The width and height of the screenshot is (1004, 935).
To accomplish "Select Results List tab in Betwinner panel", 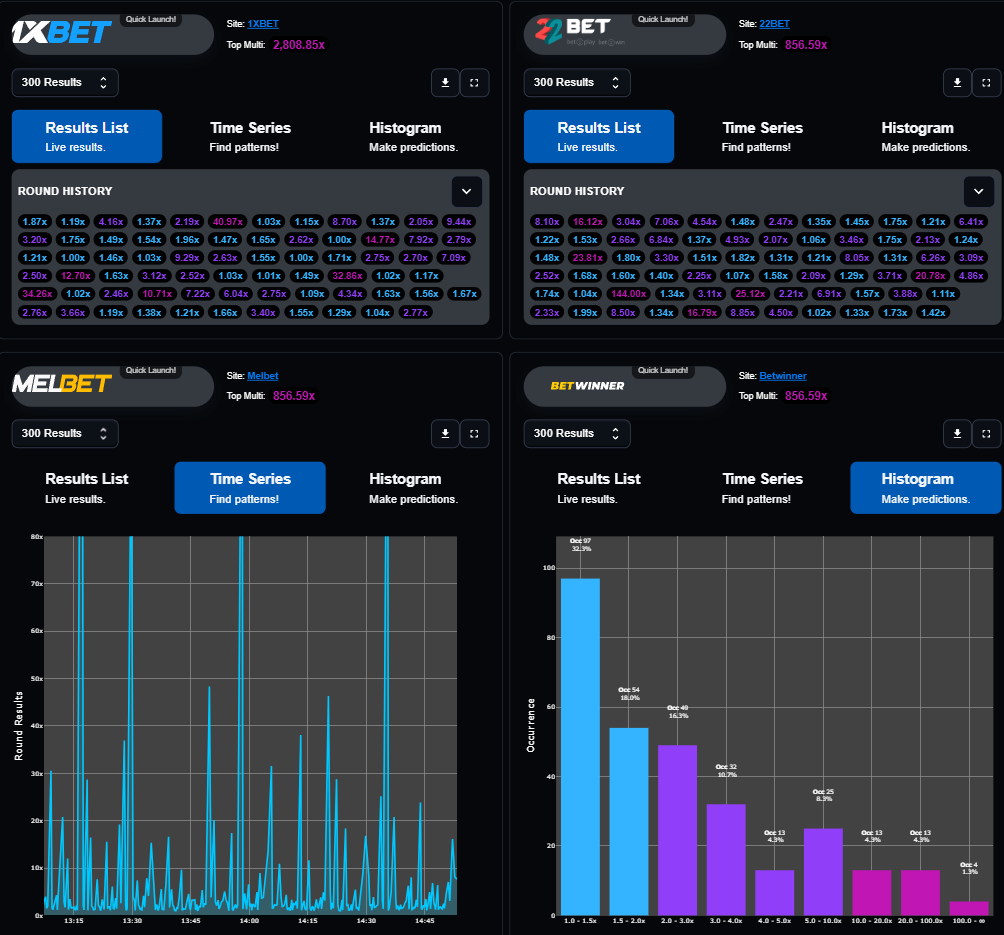I will pos(599,488).
